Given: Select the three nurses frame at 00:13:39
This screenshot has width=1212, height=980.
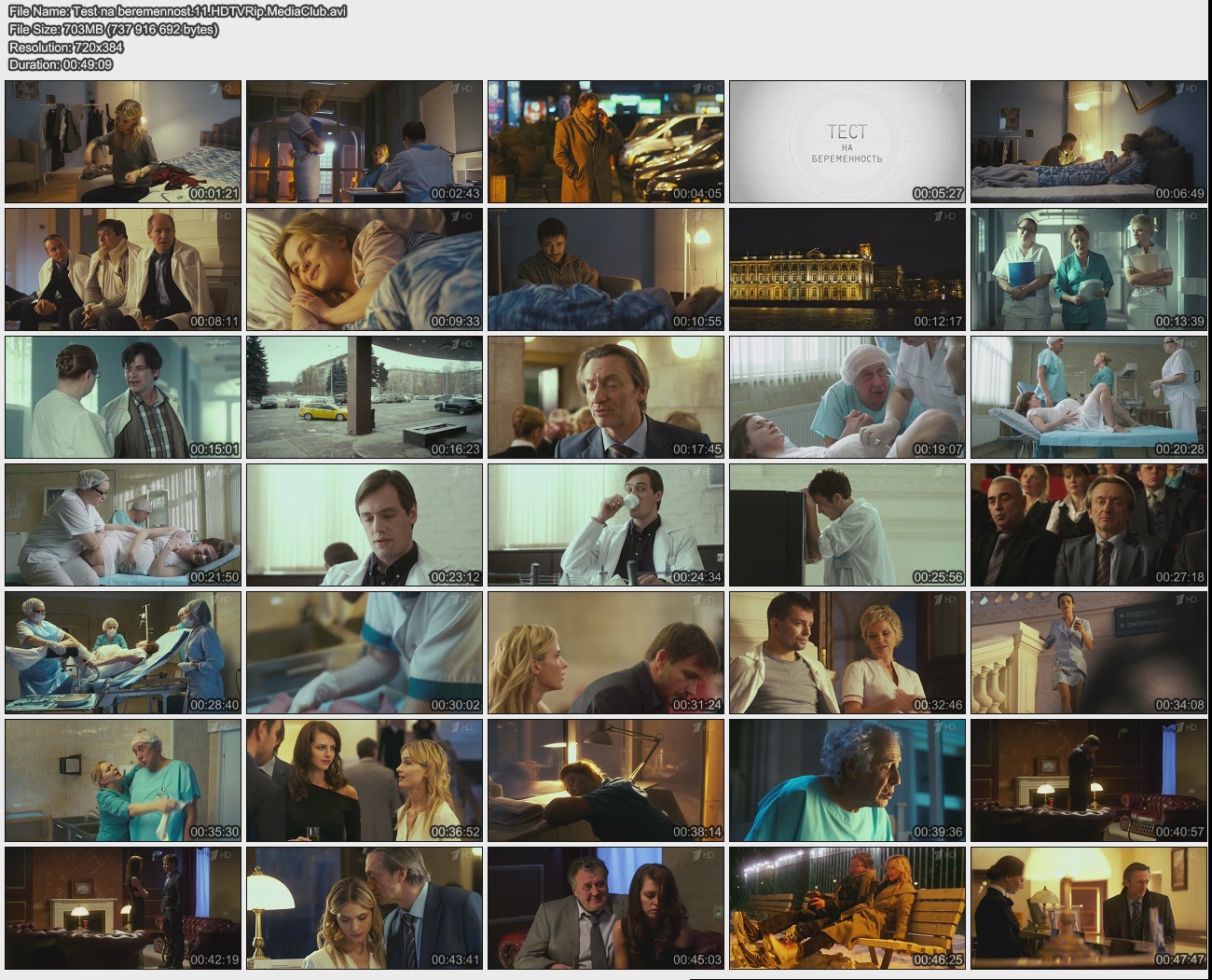Looking at the screenshot, I should tap(1088, 269).
